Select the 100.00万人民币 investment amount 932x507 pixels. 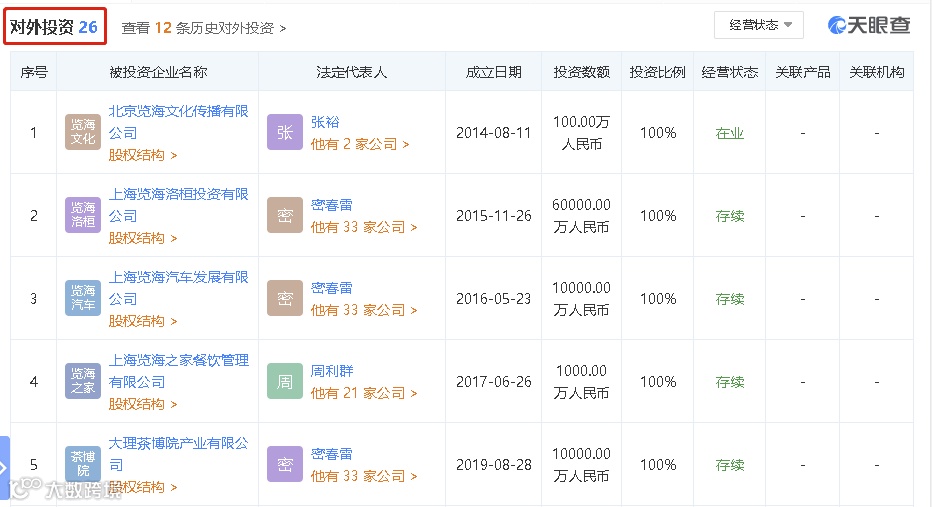[x=581, y=133]
